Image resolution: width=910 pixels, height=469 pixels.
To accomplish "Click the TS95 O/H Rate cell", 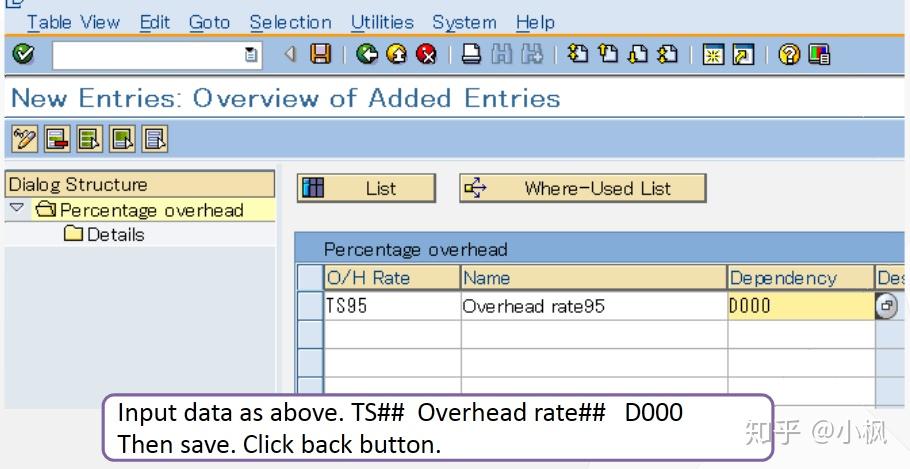I will click(x=392, y=306).
